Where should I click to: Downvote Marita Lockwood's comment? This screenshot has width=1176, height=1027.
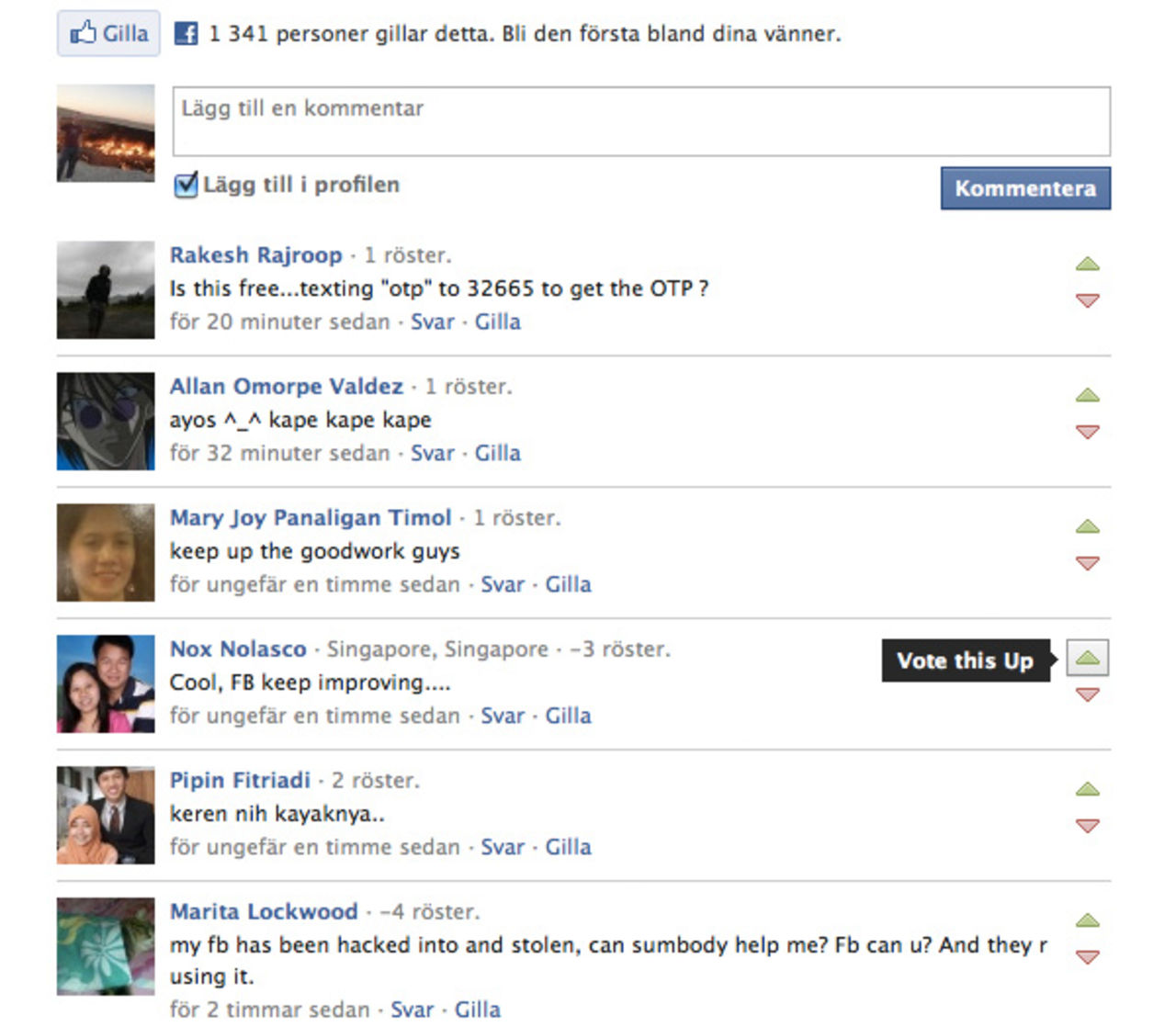1087,955
